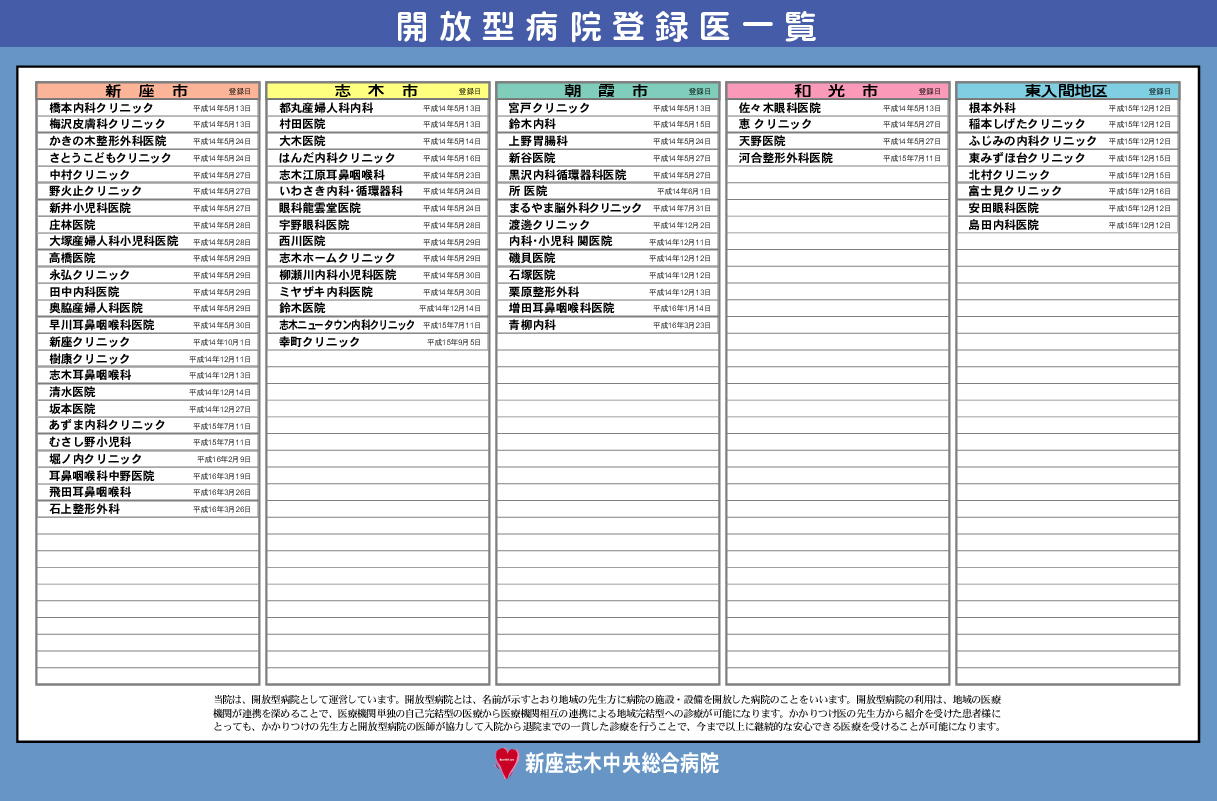This screenshot has height=801, width=1217.
Task: Click on 志木ホームクリニック
Action: [x=377, y=258]
